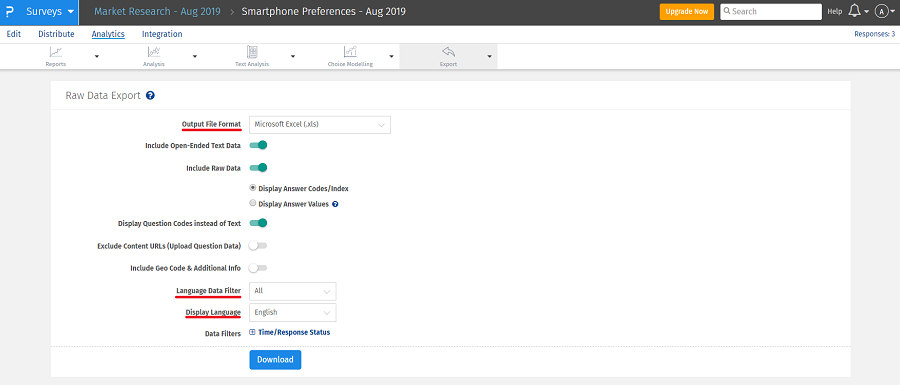The width and height of the screenshot is (900, 385).
Task: Open the notifications bell icon
Action: click(x=854, y=11)
